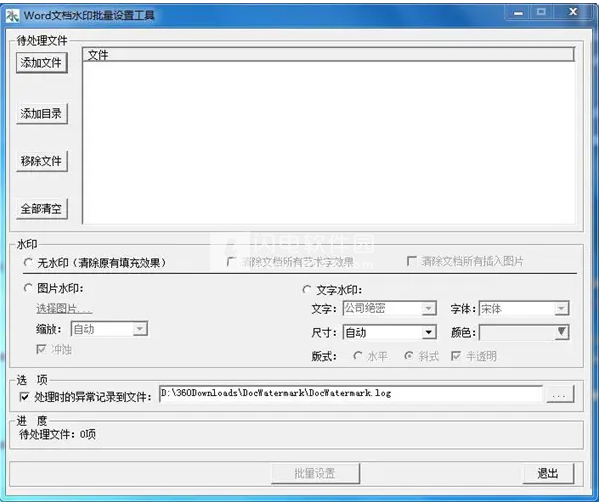Toggle the 处理时的异常记录到文件 checkbox
Image resolution: width=599 pixels, height=502 pixels.
click(x=24, y=397)
